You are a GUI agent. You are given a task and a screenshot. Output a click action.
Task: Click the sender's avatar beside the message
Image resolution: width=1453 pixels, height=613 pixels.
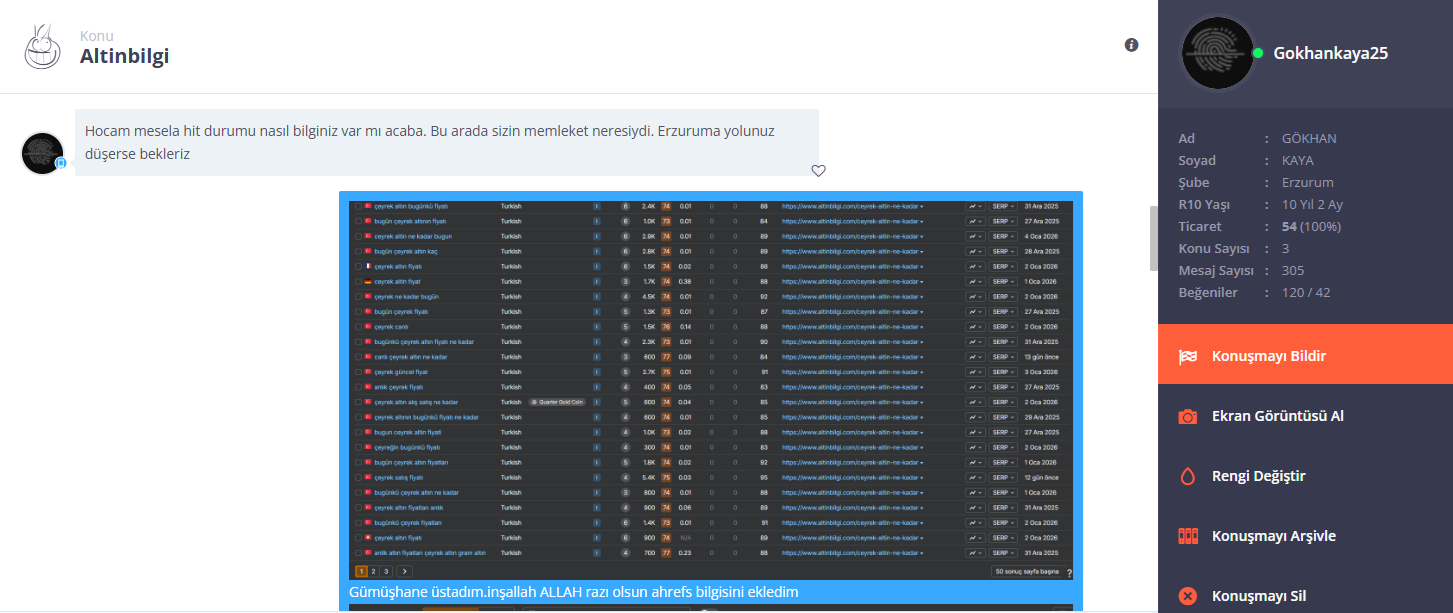pyautogui.click(x=43, y=153)
